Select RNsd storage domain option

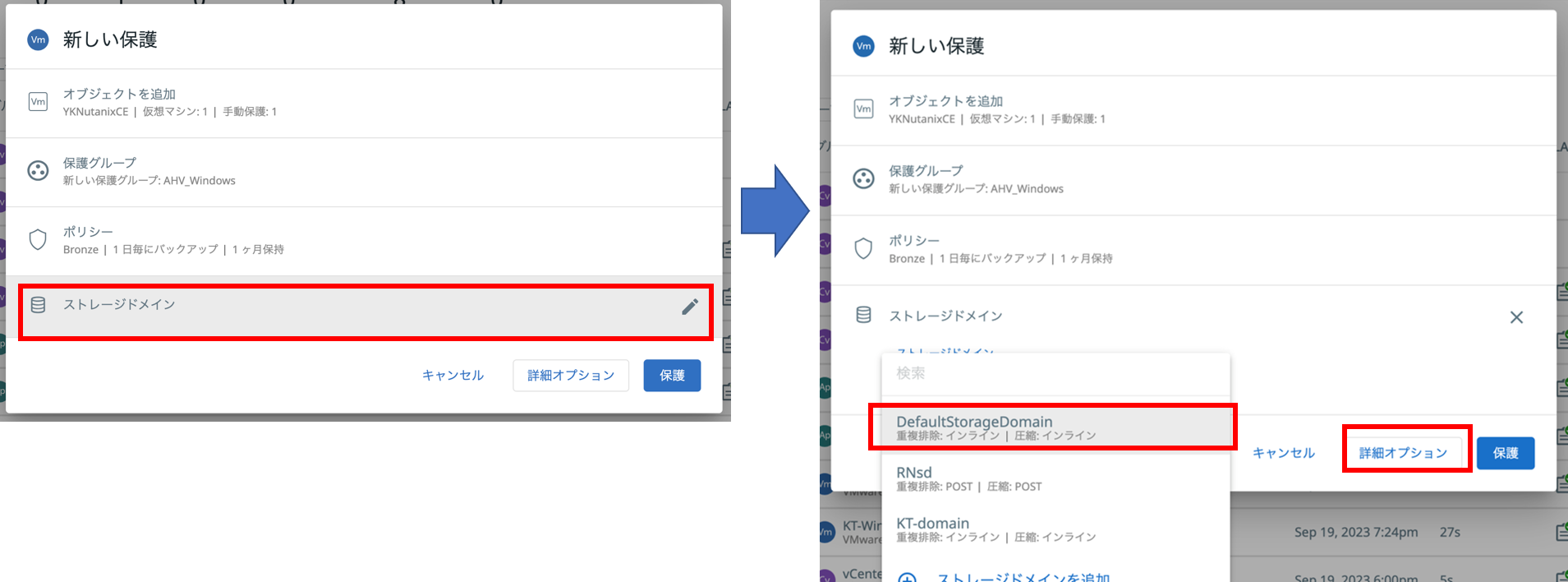[x=1055, y=478]
